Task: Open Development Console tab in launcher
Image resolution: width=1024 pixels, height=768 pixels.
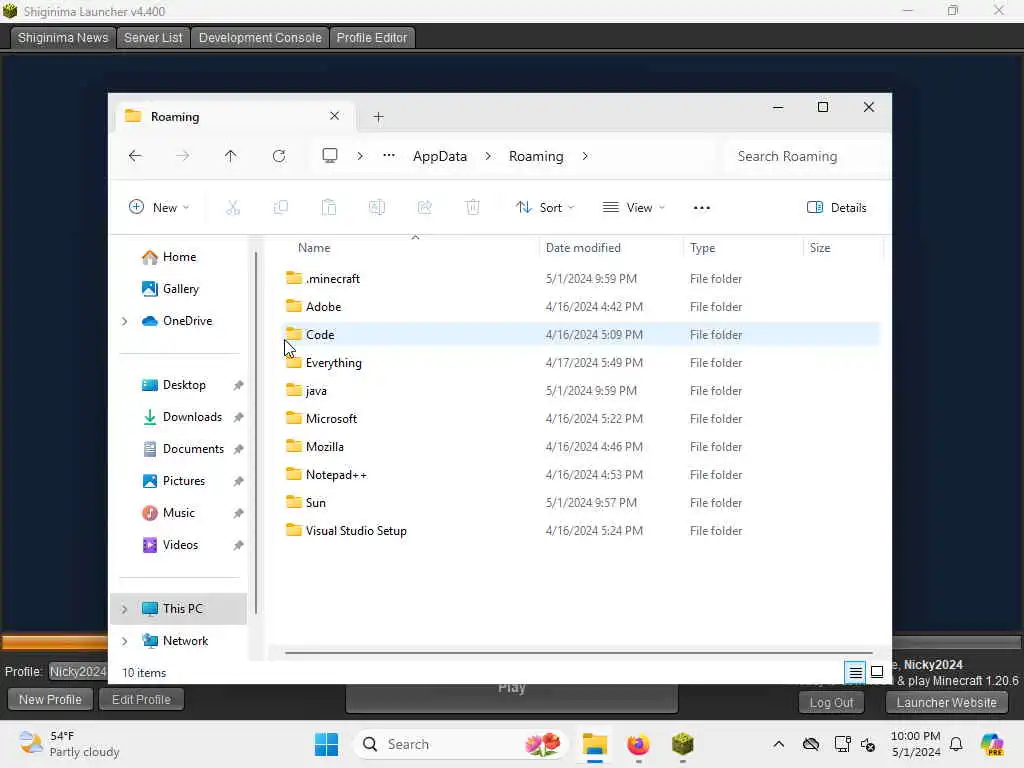Action: coord(260,38)
